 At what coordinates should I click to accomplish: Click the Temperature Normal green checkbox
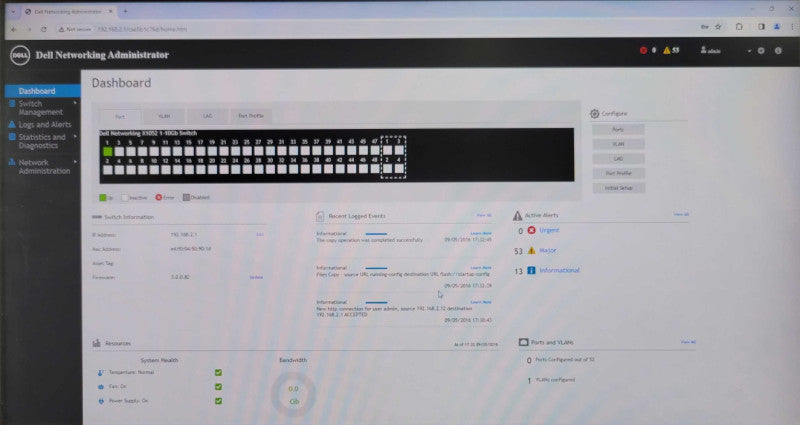click(218, 372)
